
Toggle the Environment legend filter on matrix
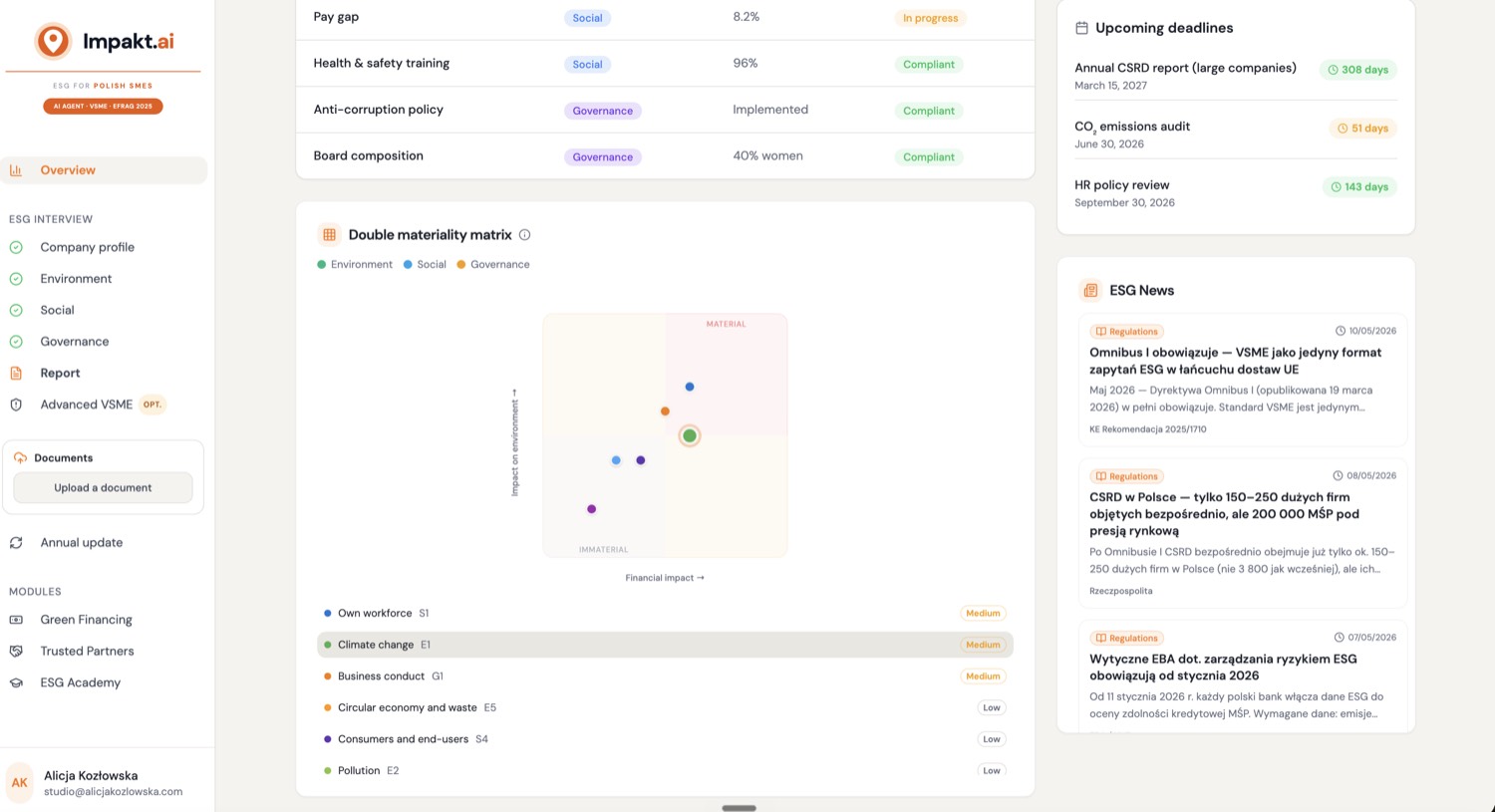click(x=355, y=265)
